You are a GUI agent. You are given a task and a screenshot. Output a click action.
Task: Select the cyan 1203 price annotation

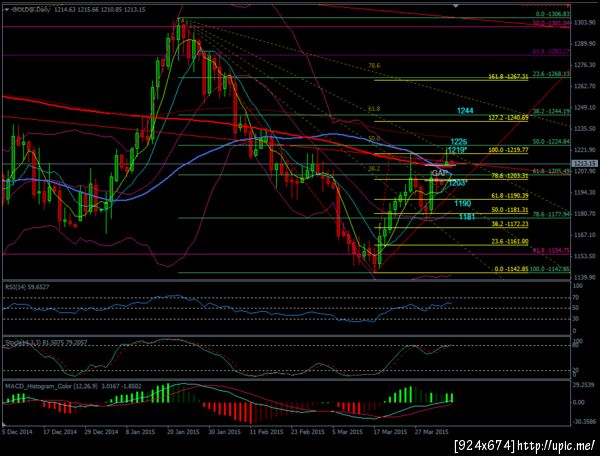point(458,183)
